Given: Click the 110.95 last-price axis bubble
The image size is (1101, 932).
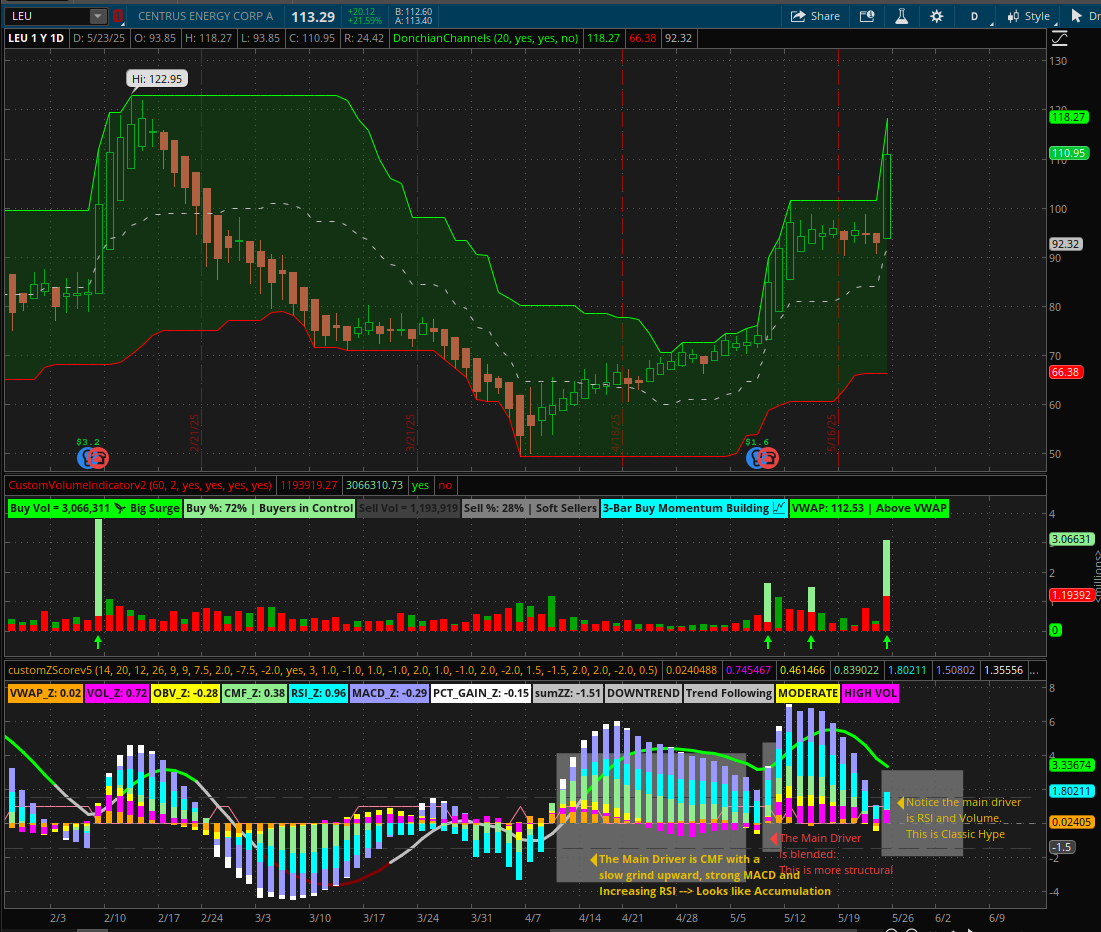Looking at the screenshot, I should [1068, 153].
